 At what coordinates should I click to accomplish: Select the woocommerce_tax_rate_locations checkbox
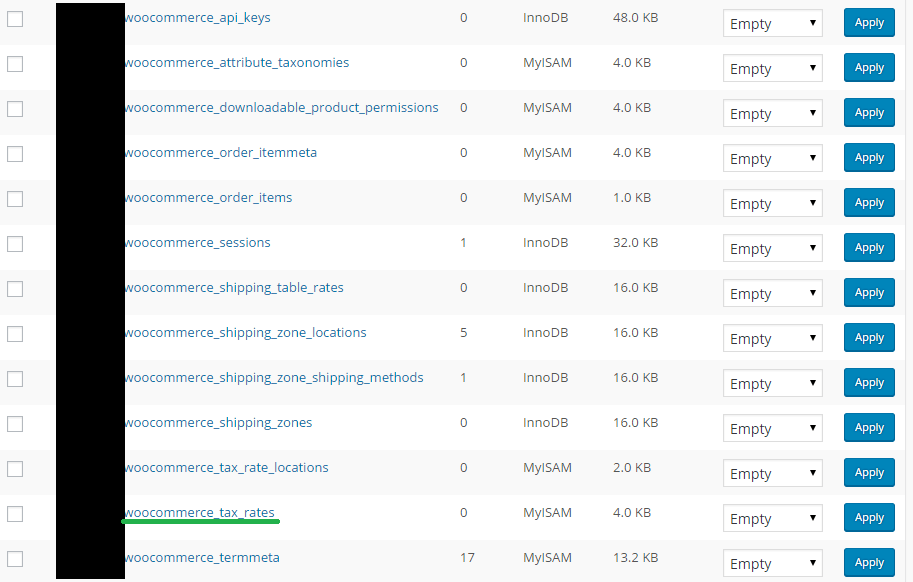(15, 469)
